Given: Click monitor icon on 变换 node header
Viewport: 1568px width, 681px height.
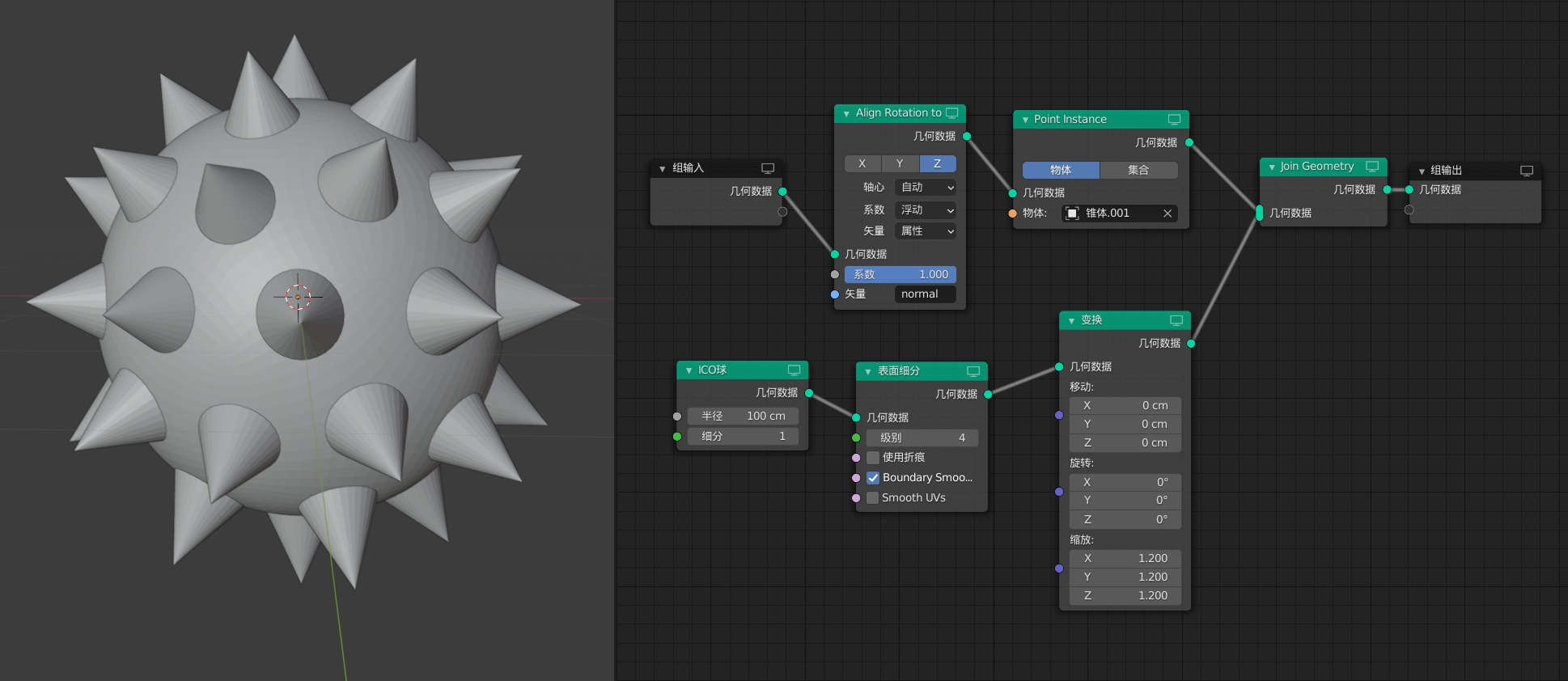Looking at the screenshot, I should click(x=1176, y=321).
